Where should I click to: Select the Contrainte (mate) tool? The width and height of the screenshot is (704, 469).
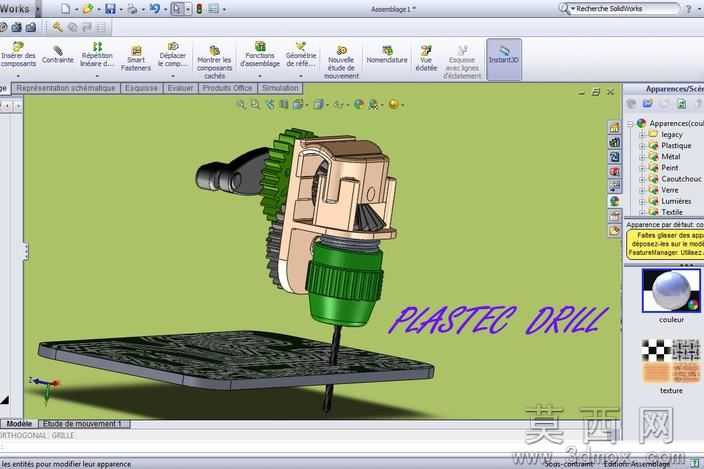pyautogui.click(x=57, y=55)
